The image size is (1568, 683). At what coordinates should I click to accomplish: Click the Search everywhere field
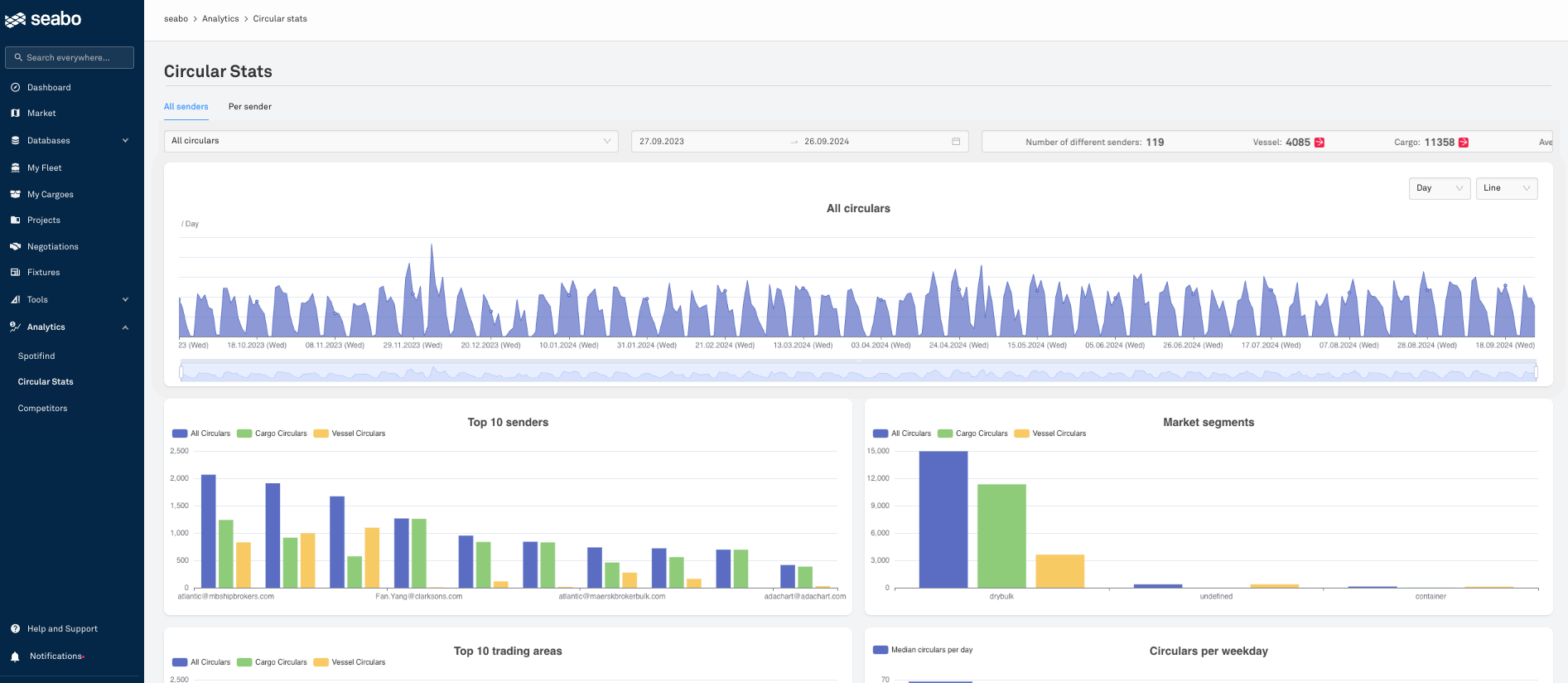coord(70,58)
